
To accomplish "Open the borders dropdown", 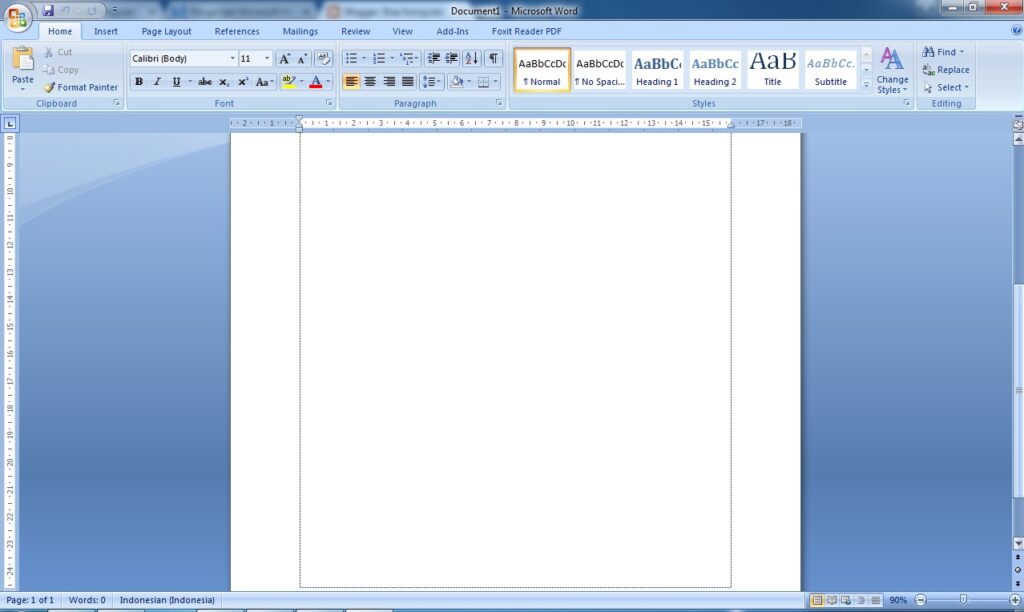I will pyautogui.click(x=495, y=82).
